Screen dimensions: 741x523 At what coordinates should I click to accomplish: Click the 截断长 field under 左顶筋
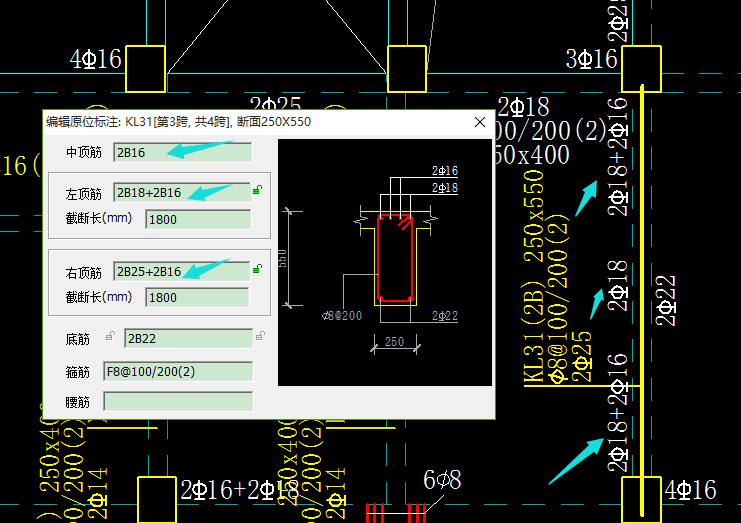[x=196, y=219]
